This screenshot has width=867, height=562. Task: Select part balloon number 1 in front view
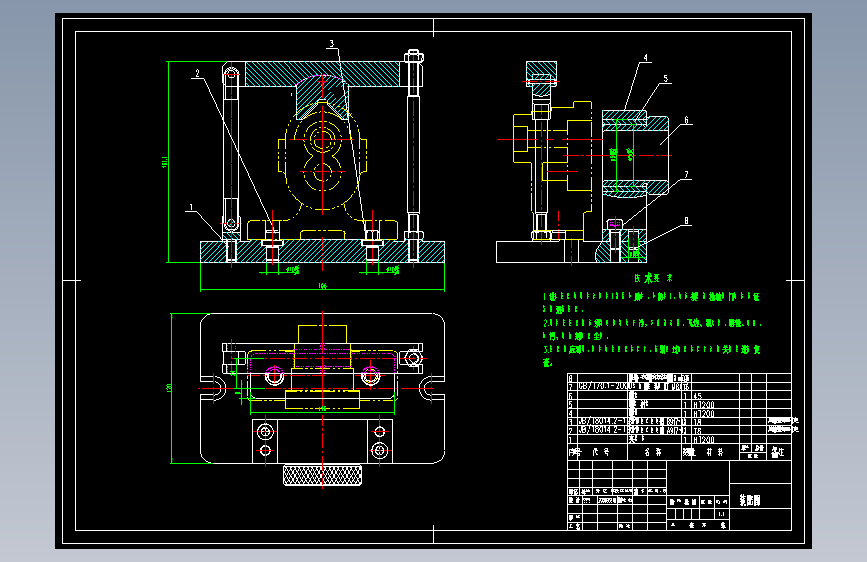[191, 207]
